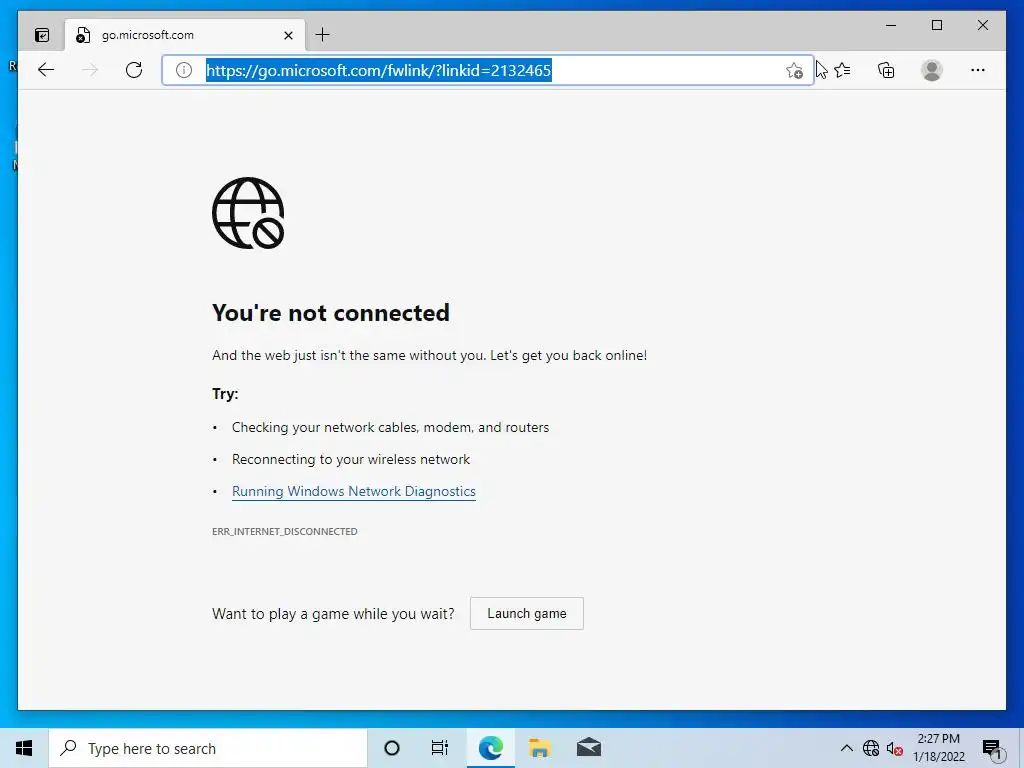The image size is (1024, 768).
Task: Click the Type here to search box
Action: 208,748
